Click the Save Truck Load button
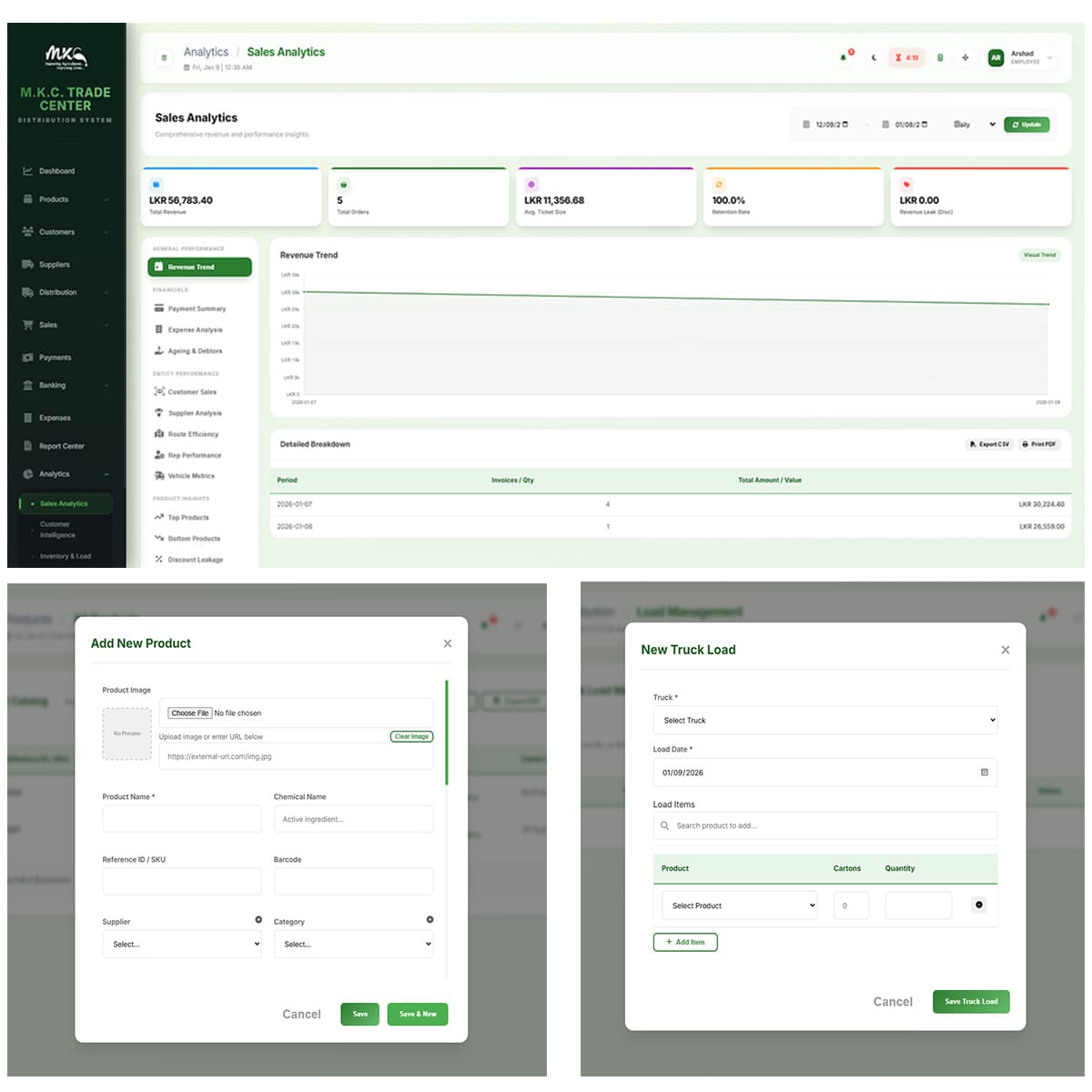This screenshot has height=1092, width=1092. coord(970,1001)
